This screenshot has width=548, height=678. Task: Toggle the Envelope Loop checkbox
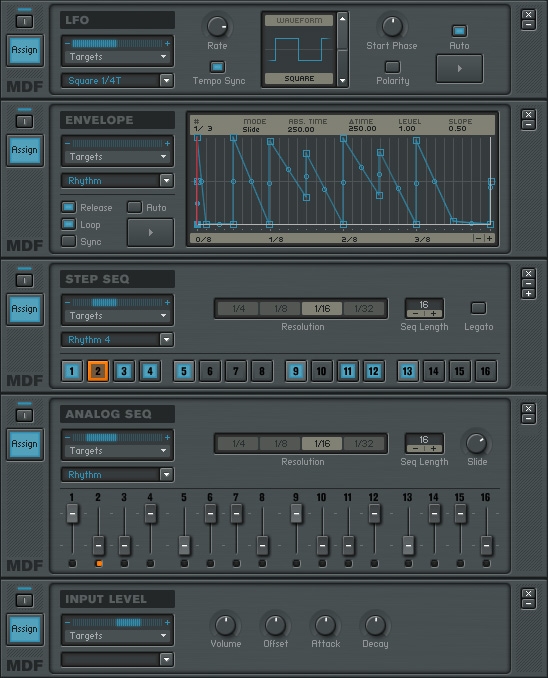tap(68, 224)
